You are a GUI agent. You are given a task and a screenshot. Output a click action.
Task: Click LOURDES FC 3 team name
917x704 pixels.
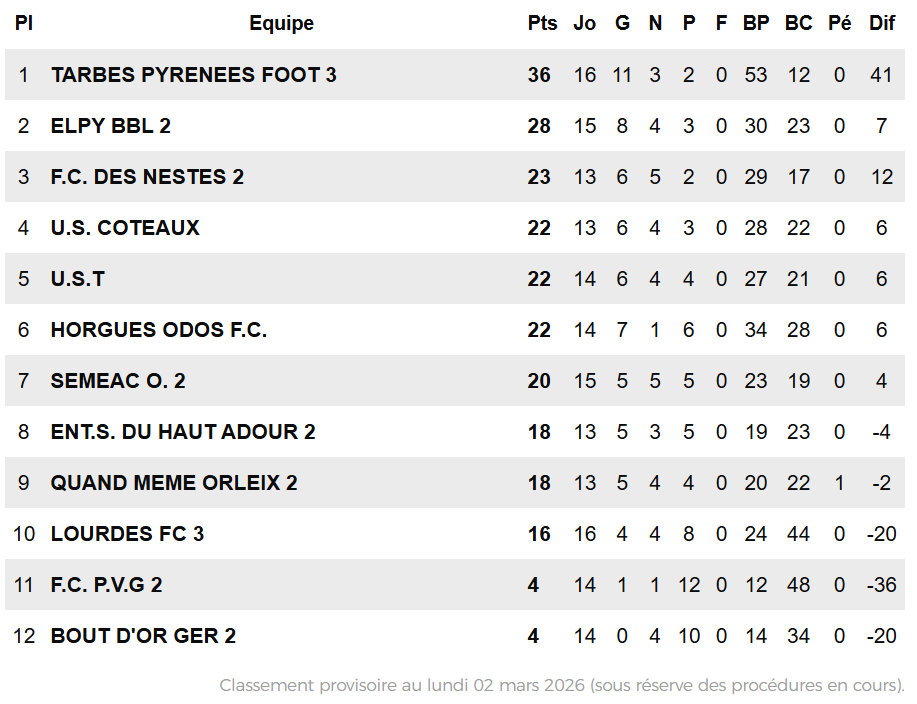tap(127, 534)
